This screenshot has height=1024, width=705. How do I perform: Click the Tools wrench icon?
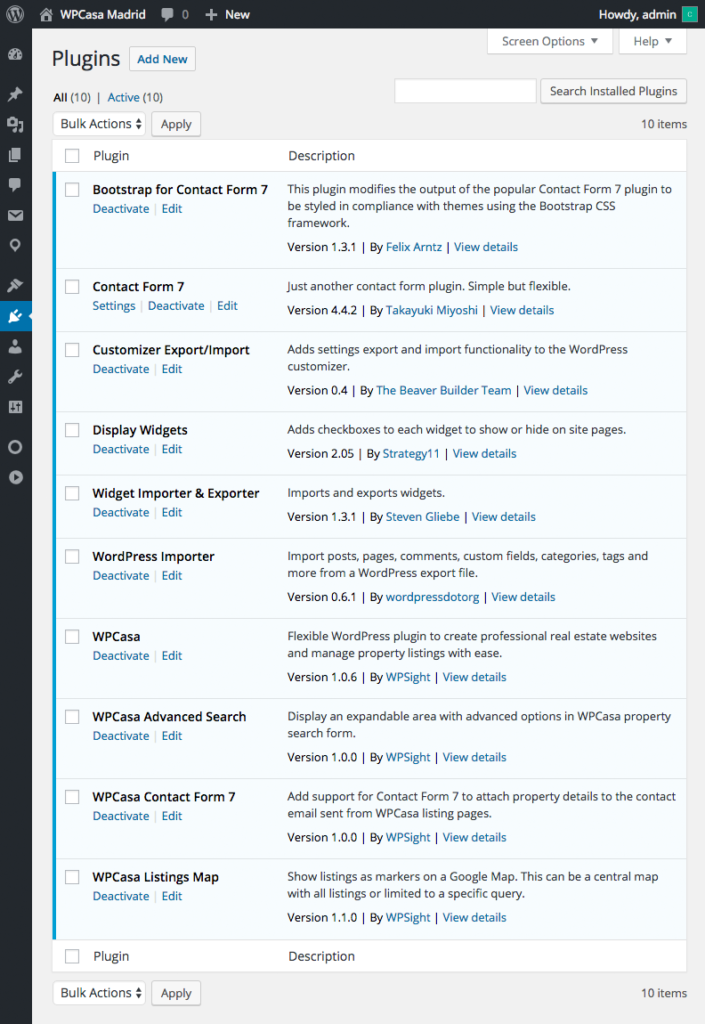tap(15, 377)
